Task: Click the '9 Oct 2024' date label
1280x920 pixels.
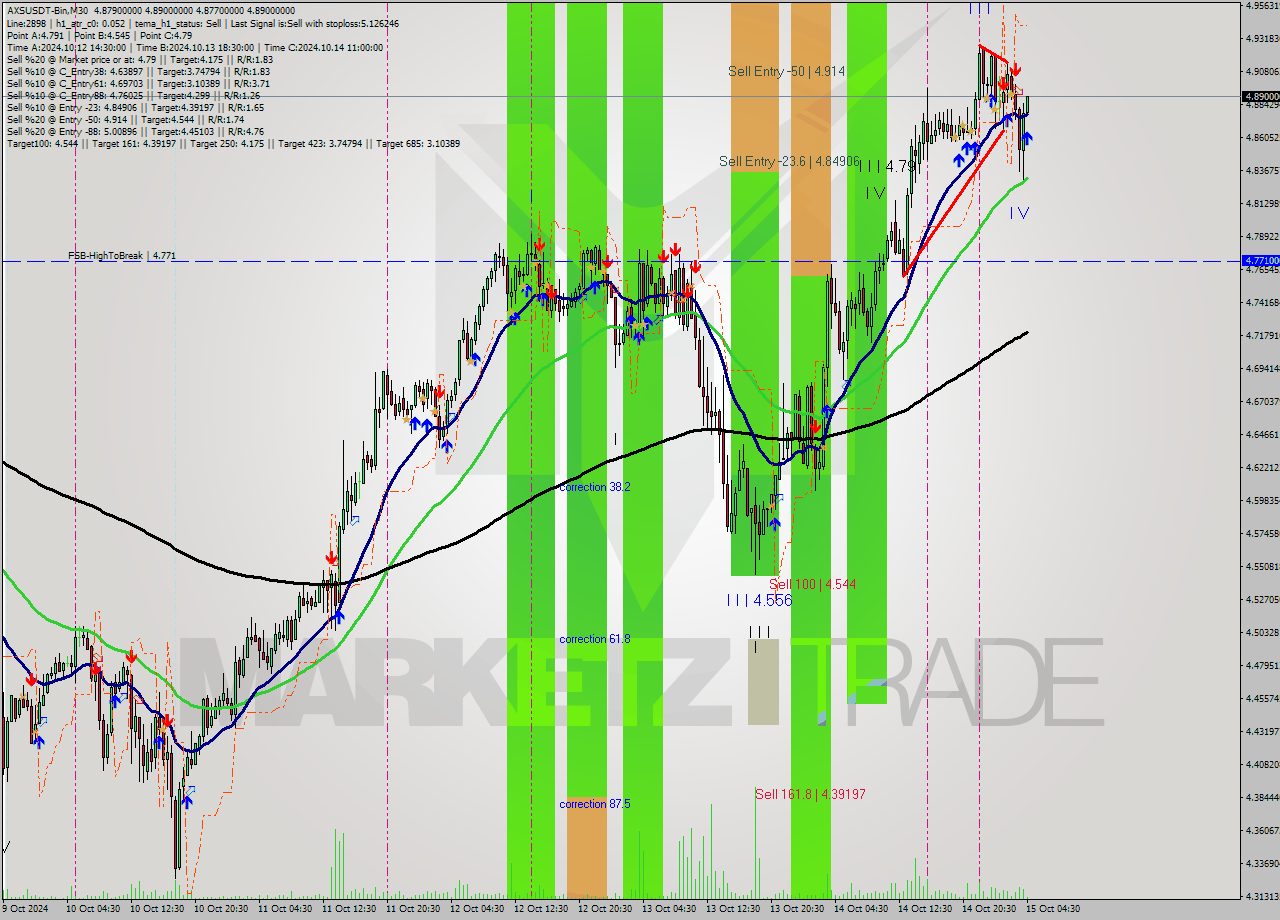Action: coord(26,909)
